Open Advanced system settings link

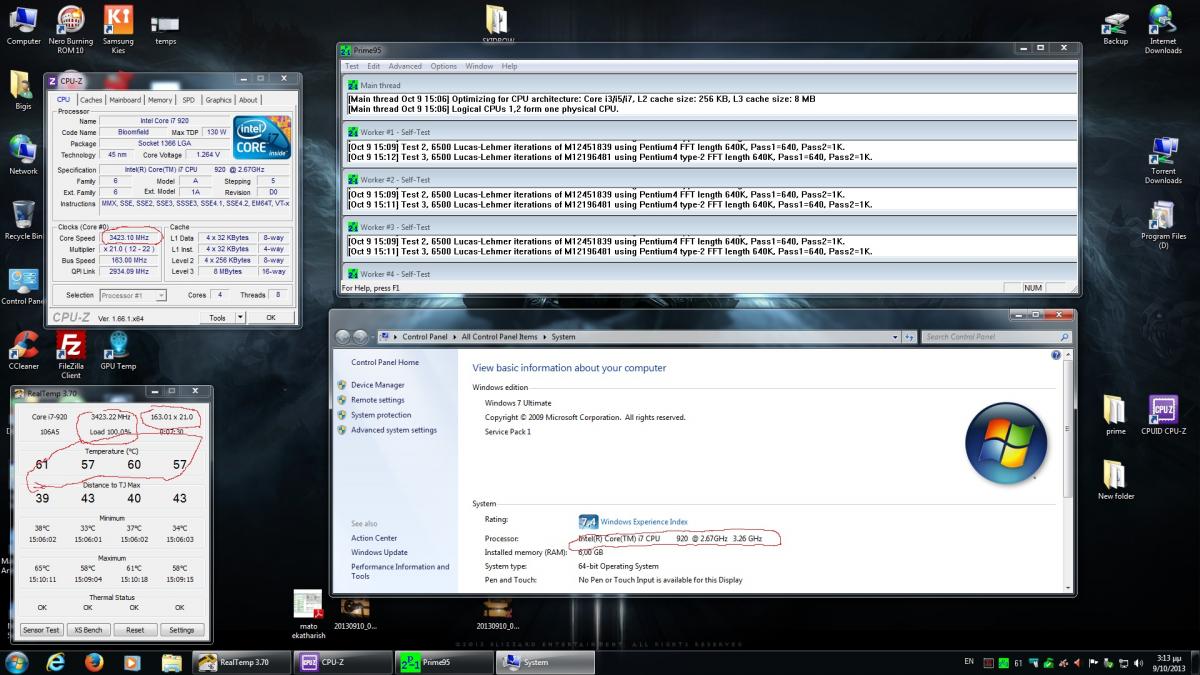tap(394, 430)
